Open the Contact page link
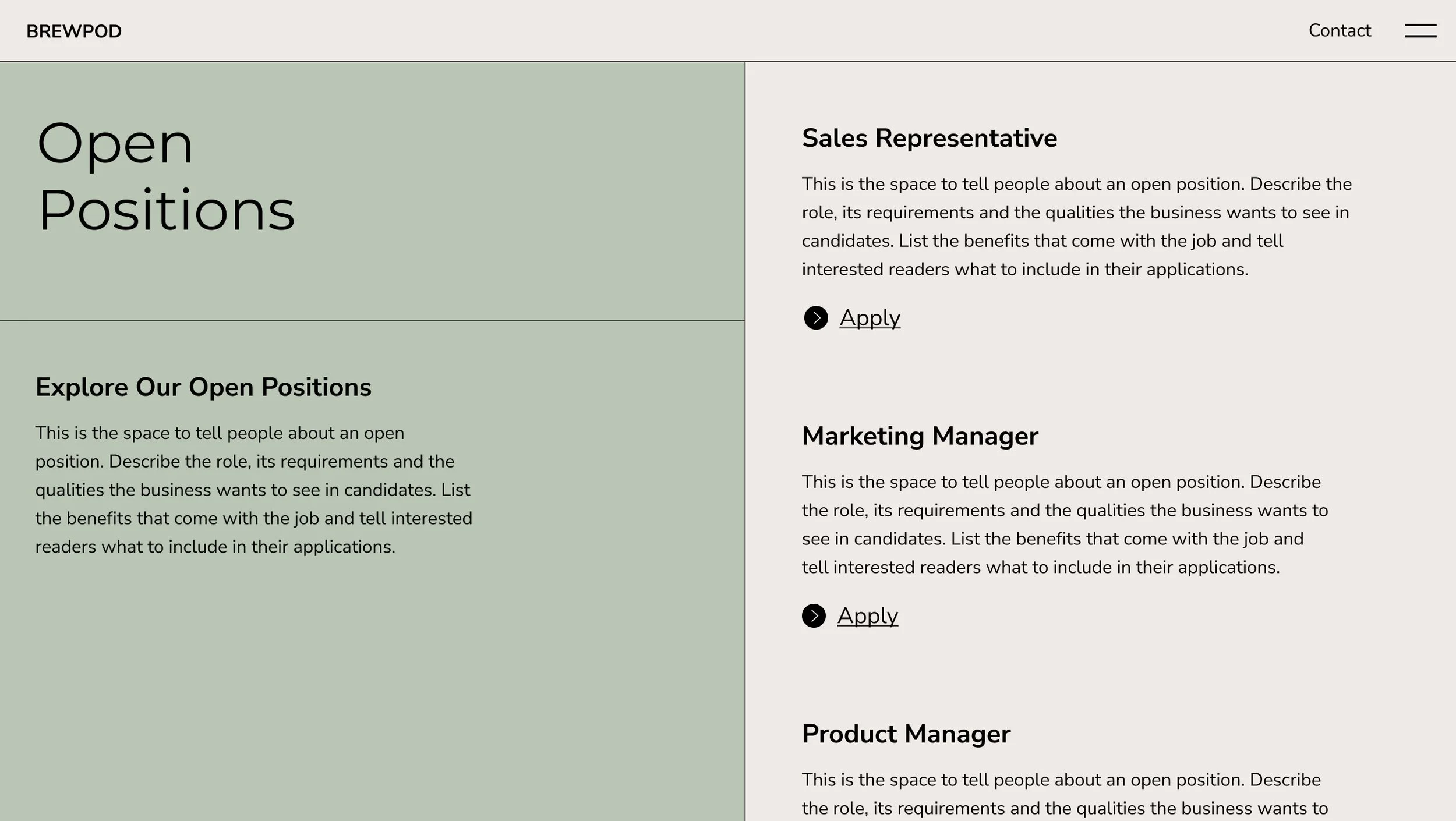This screenshot has width=1456, height=821. 1340,30
